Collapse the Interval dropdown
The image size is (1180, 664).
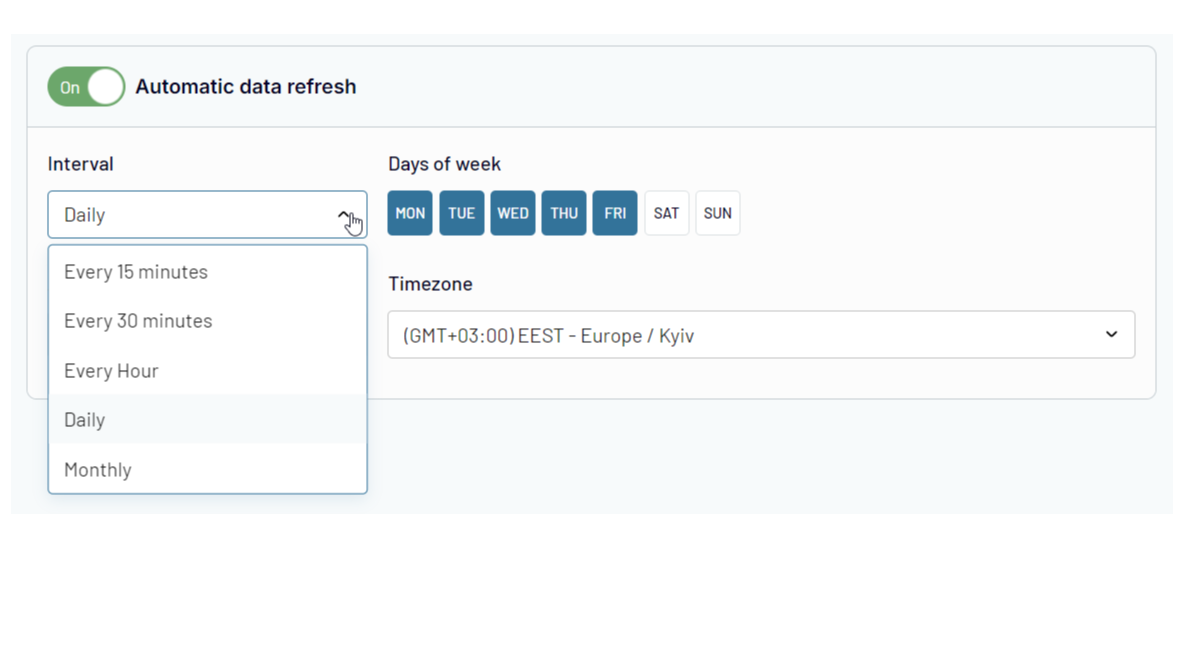coord(206,215)
